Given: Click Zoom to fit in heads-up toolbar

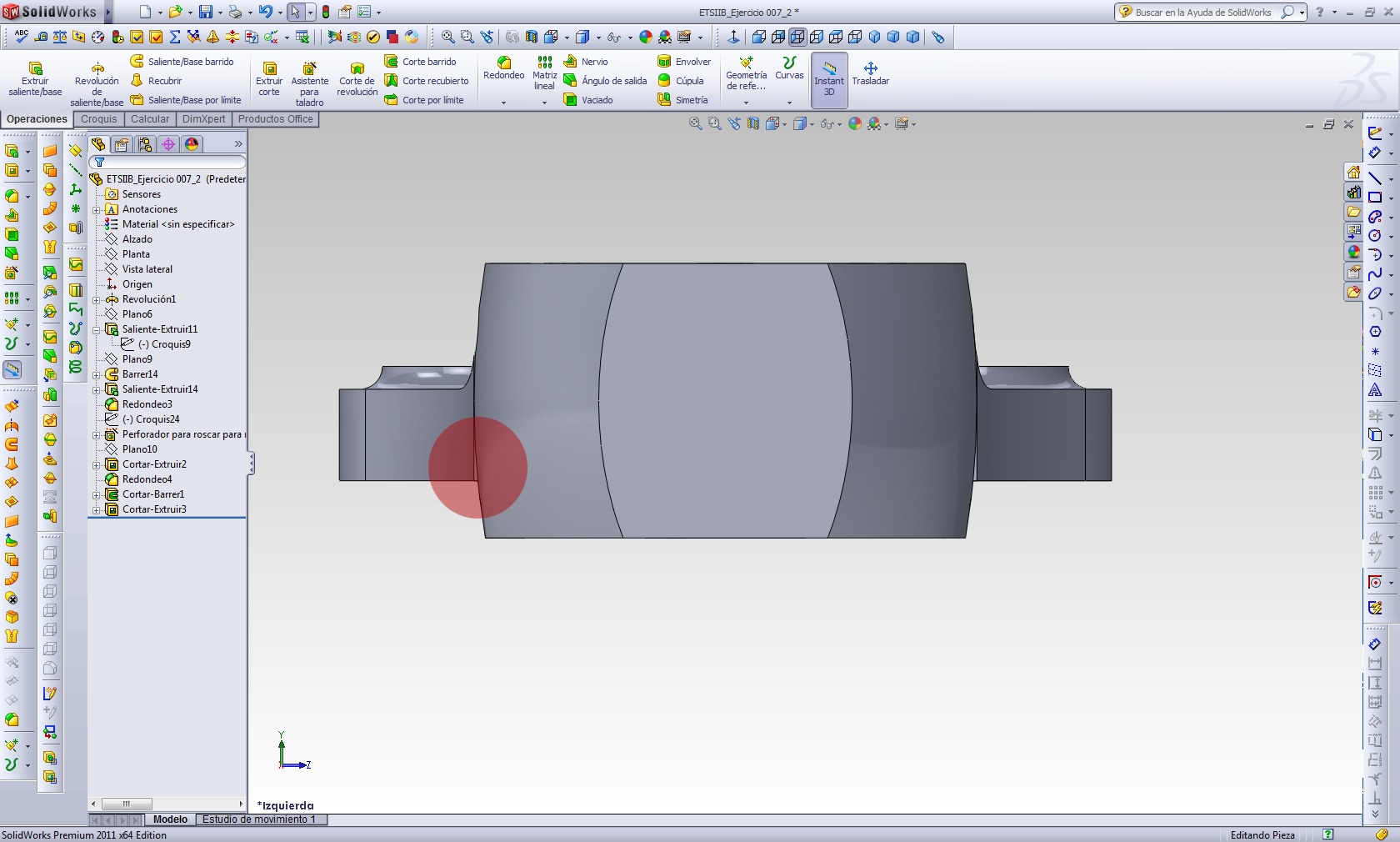Looking at the screenshot, I should (695, 123).
